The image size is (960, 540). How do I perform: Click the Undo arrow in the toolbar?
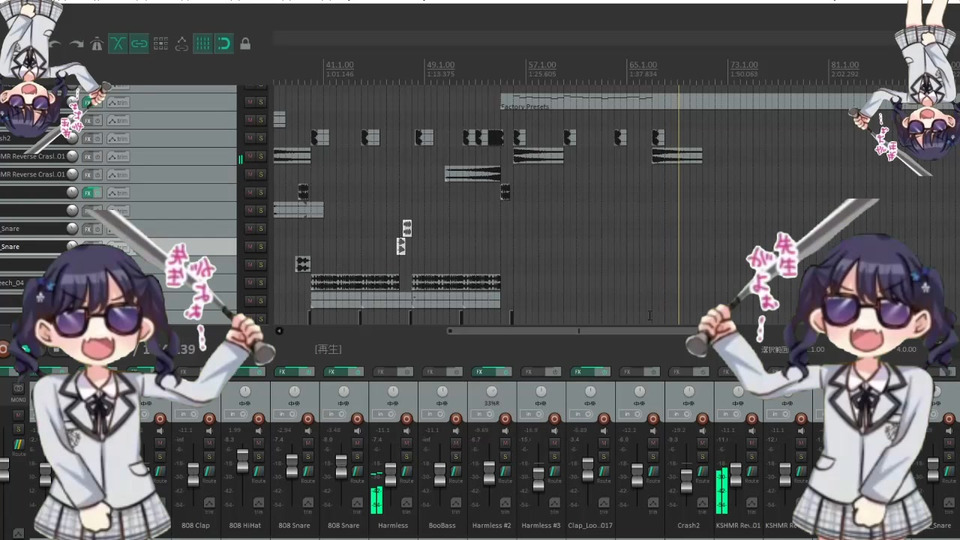pyautogui.click(x=55, y=44)
